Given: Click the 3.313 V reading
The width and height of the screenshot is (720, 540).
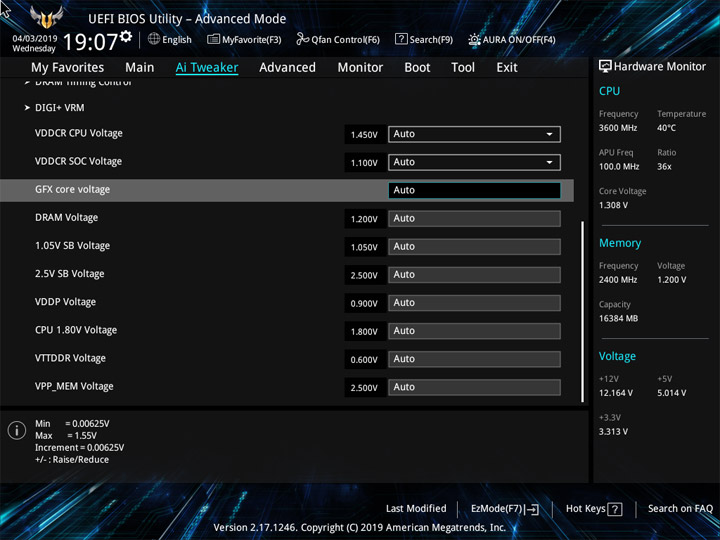Looking at the screenshot, I should (613, 432).
